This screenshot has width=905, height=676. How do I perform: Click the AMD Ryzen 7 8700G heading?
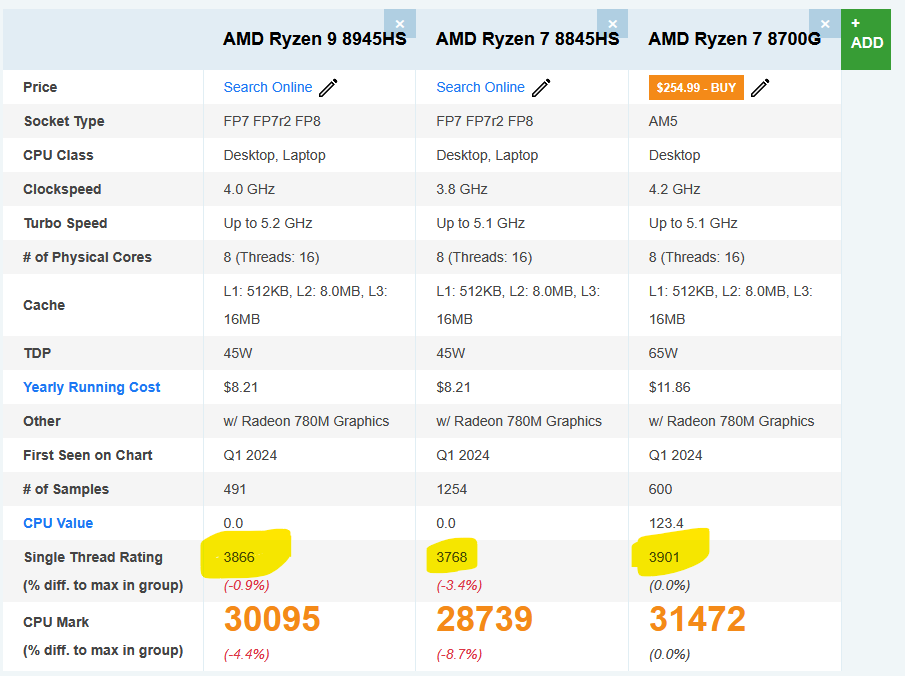coord(734,39)
